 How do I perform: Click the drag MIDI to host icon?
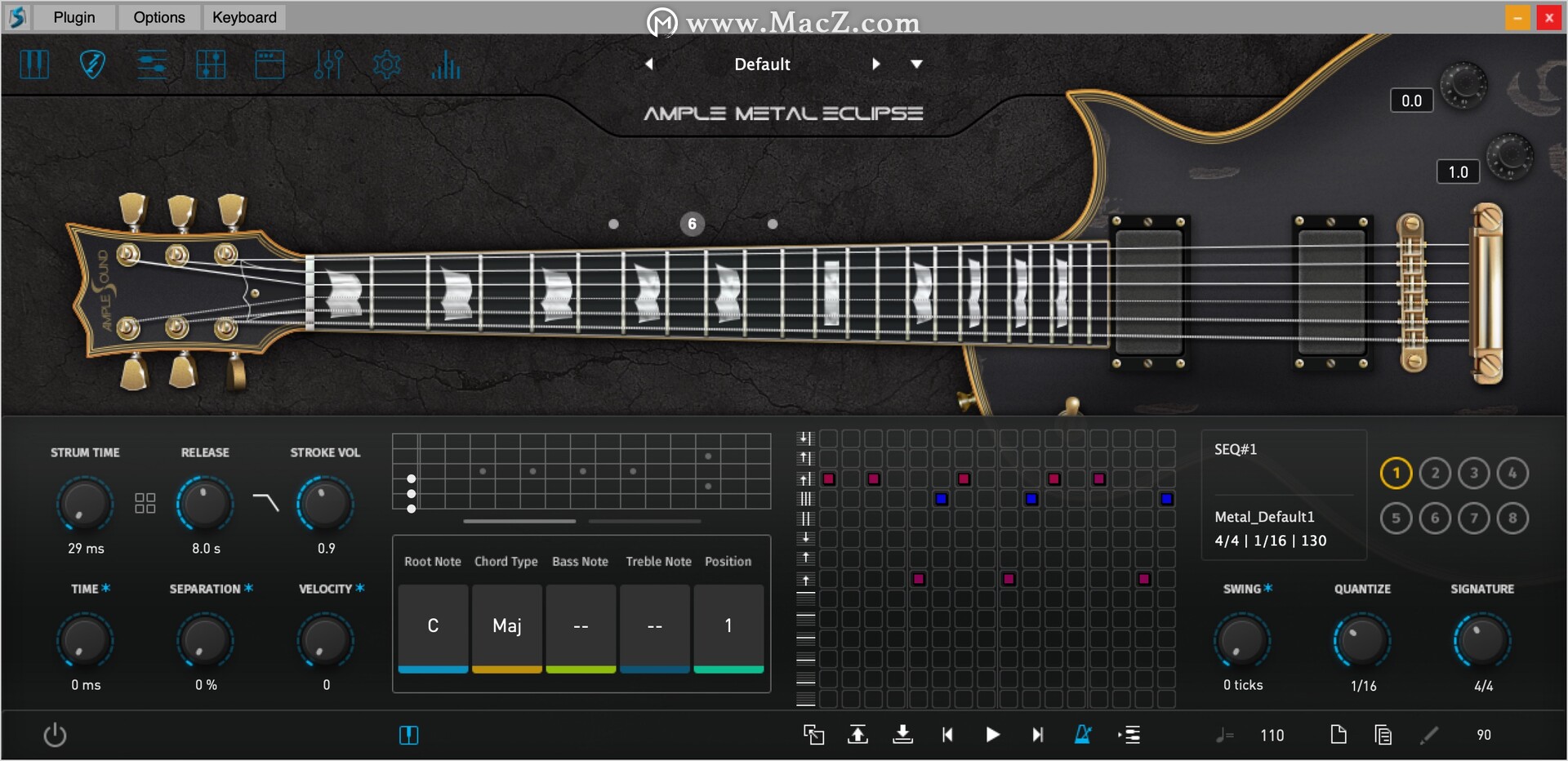click(1129, 735)
